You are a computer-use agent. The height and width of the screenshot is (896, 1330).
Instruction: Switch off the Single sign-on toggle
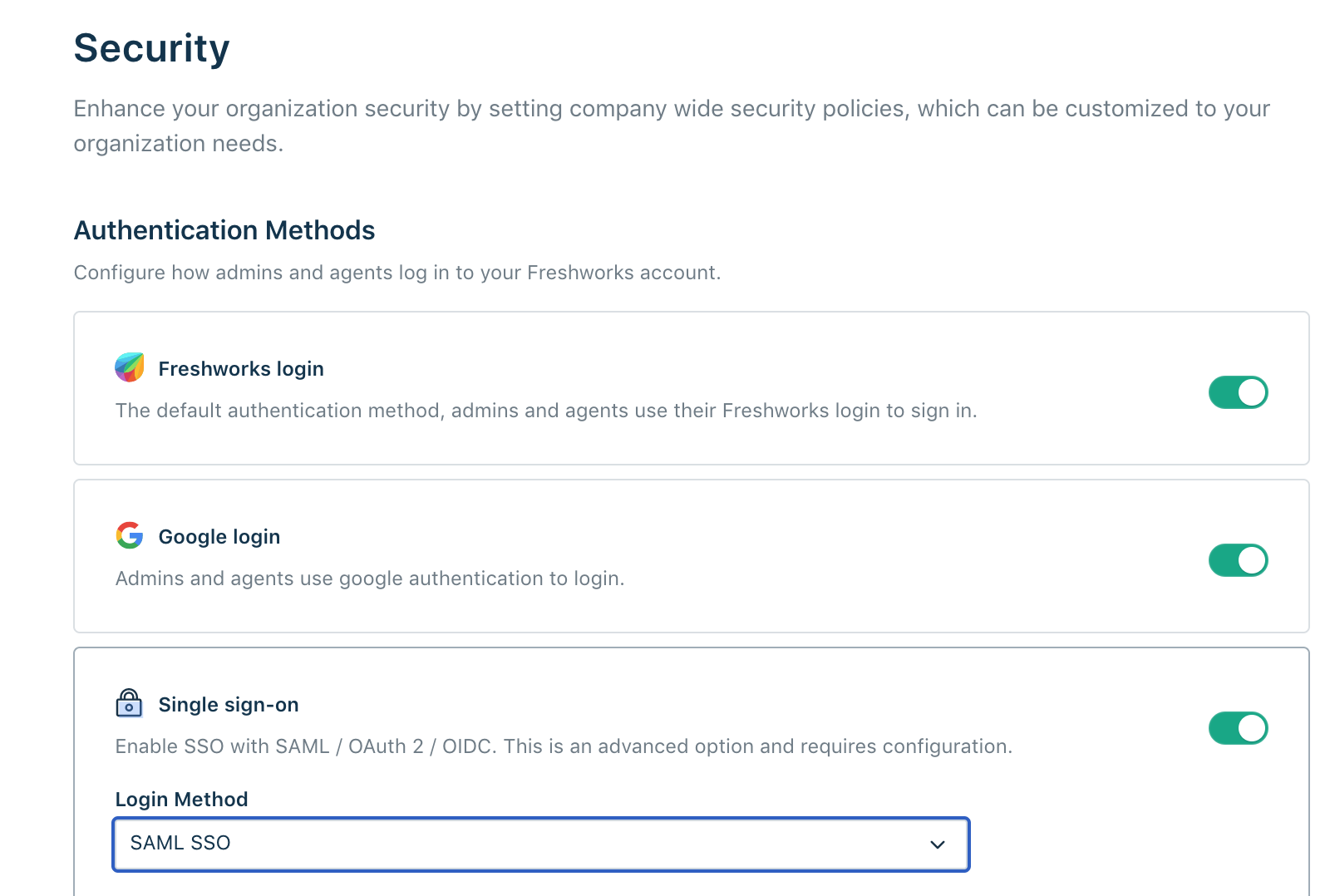1238,728
